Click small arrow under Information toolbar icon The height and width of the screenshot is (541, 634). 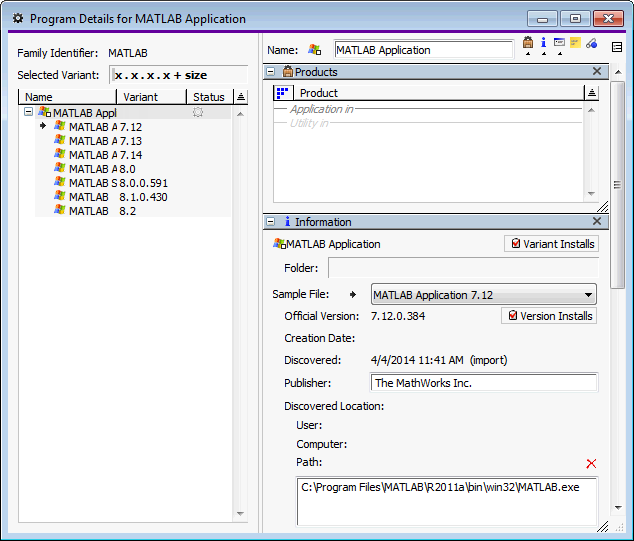point(544,53)
